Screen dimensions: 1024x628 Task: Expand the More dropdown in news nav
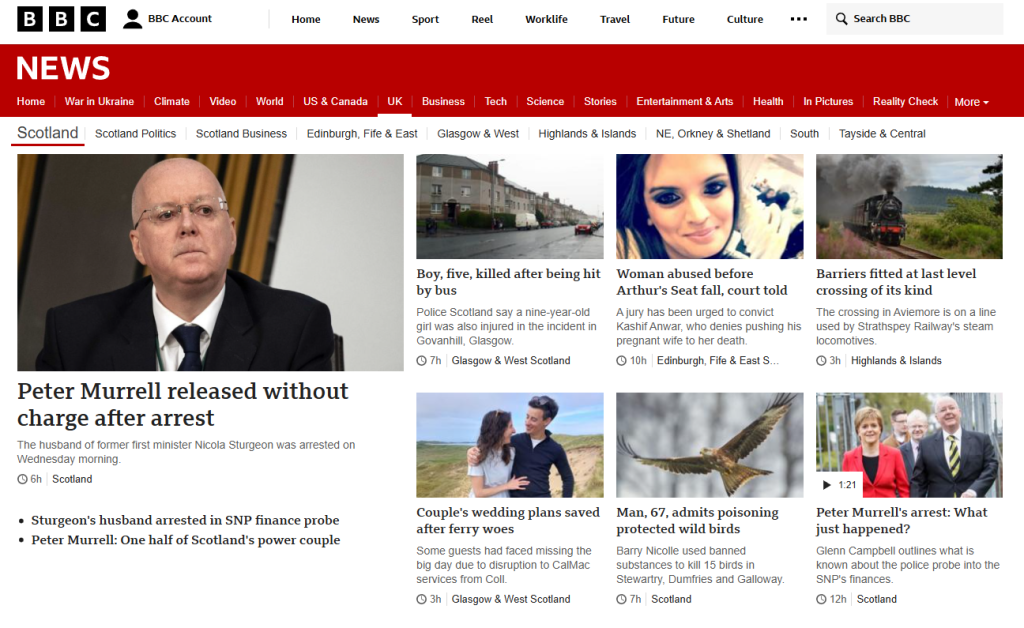(x=971, y=102)
